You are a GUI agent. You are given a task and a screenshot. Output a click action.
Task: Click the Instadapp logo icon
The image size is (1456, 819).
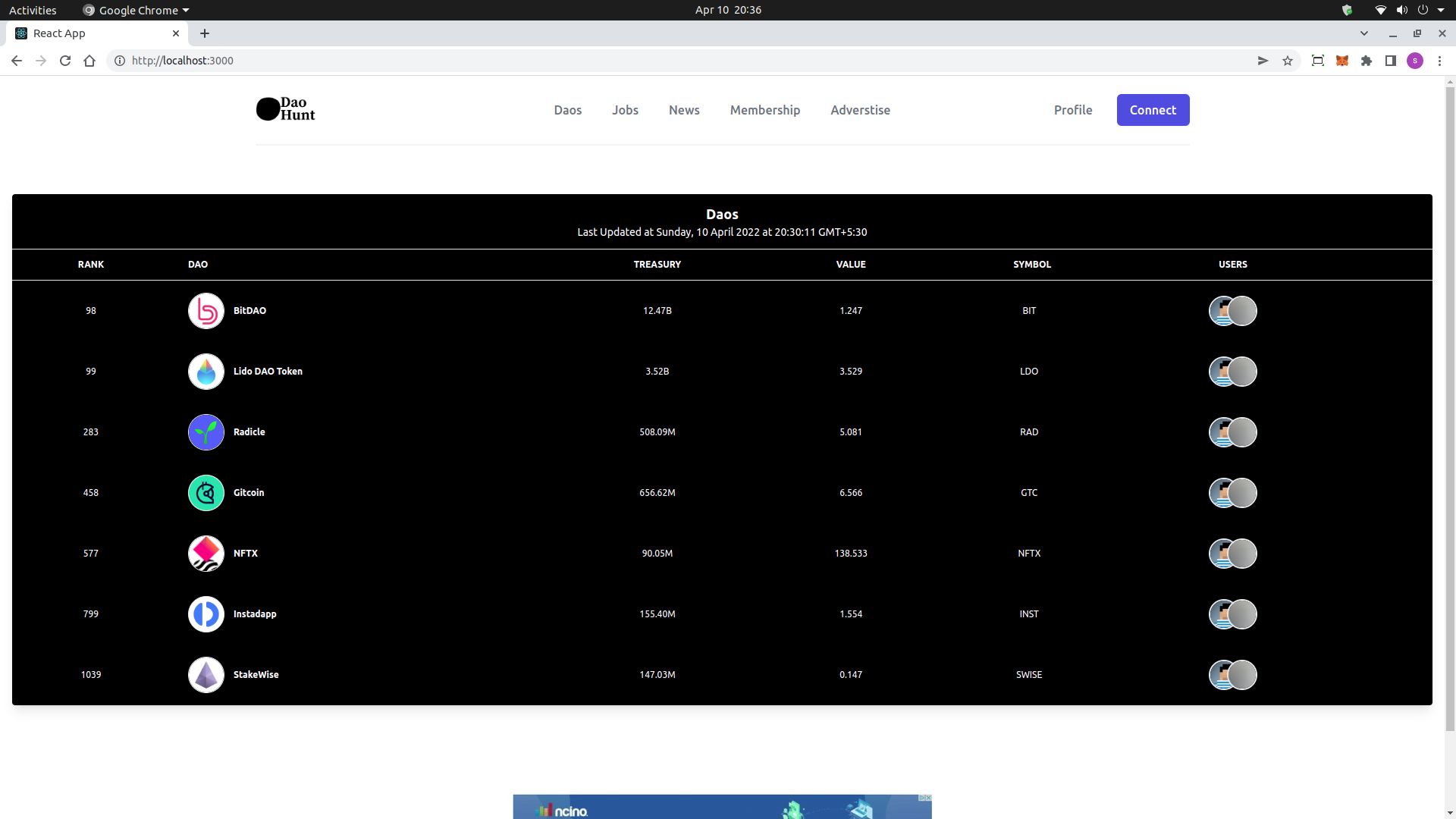(206, 614)
